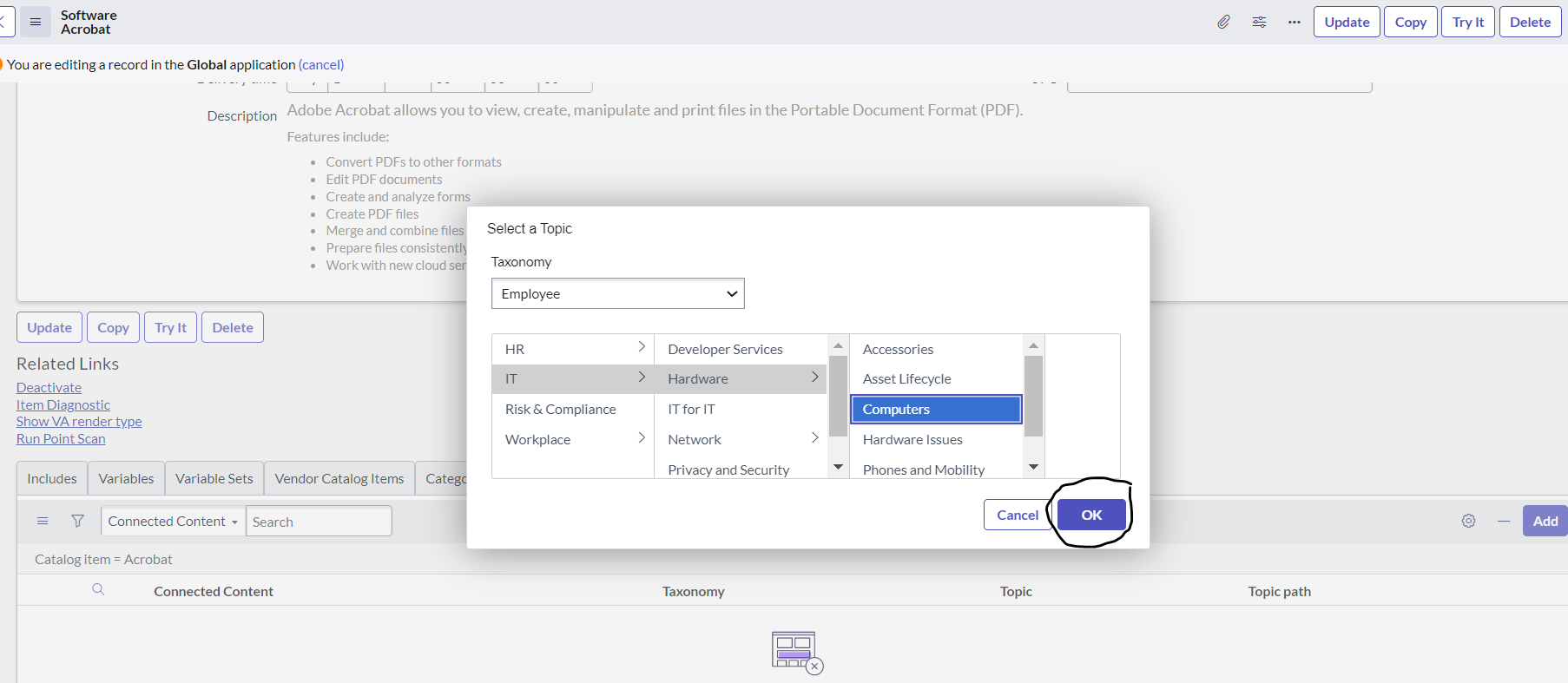Click Delete button in top header
1568x683 pixels.
tap(1530, 22)
